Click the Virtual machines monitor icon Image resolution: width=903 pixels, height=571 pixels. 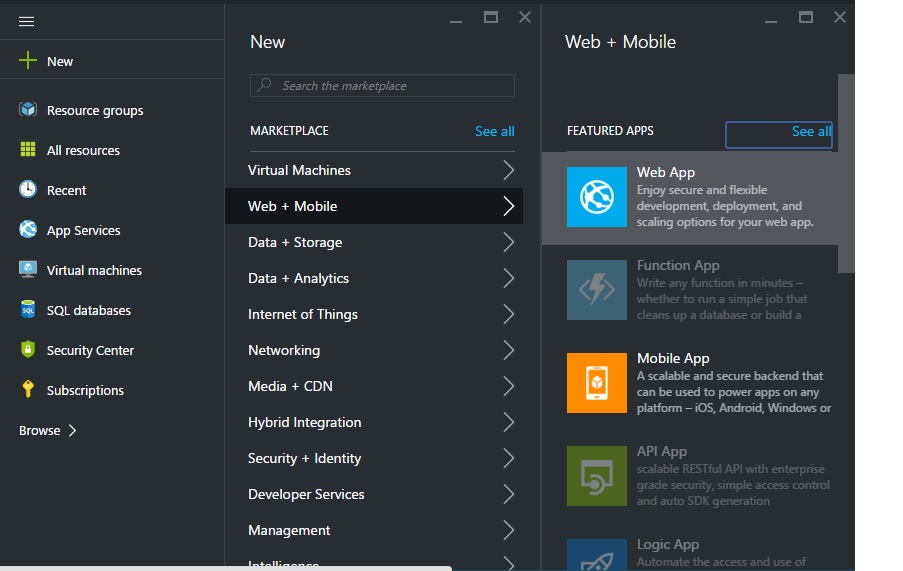tap(28, 269)
